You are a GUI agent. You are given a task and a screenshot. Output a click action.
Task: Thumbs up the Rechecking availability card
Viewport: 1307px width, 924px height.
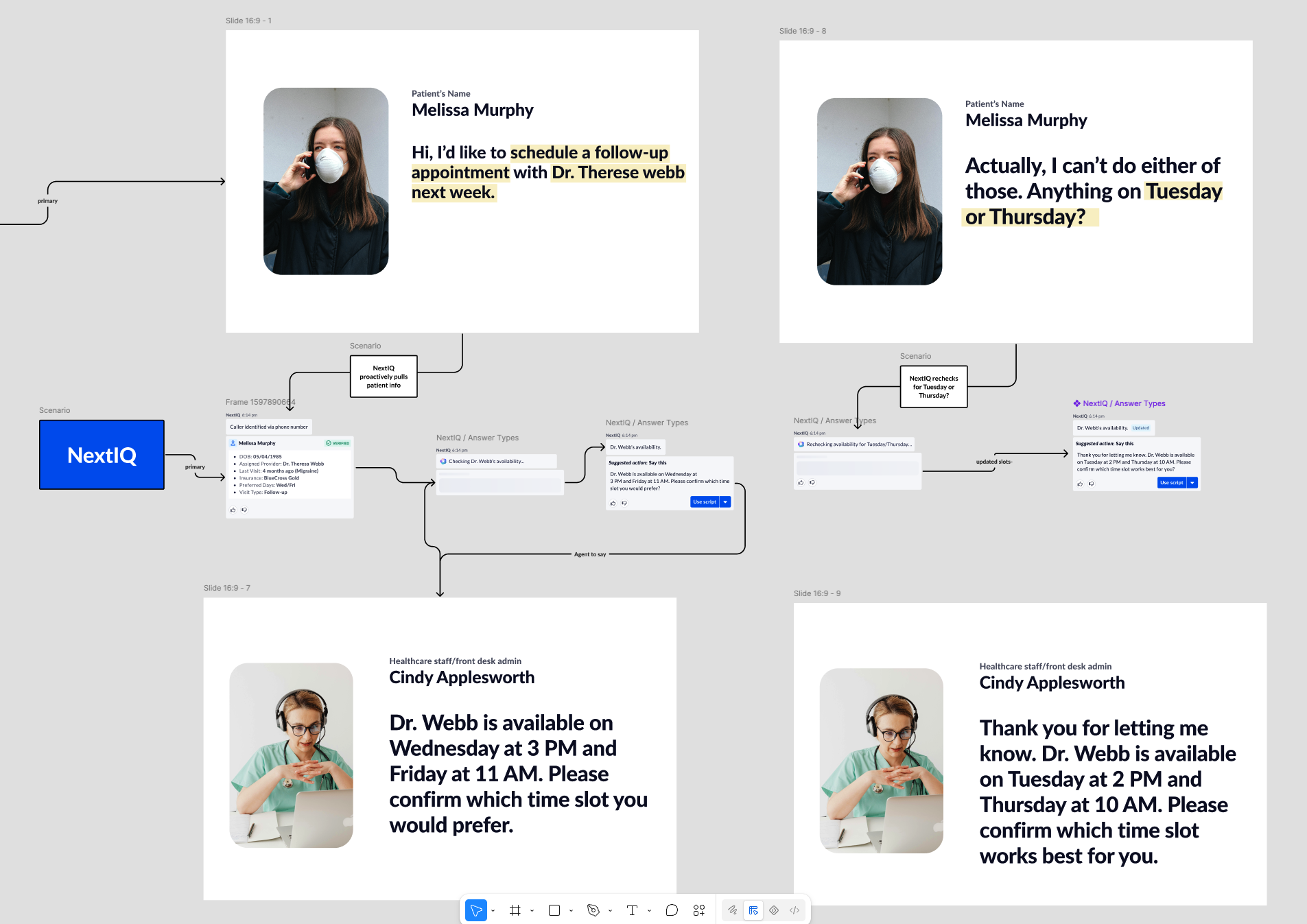[x=801, y=483]
